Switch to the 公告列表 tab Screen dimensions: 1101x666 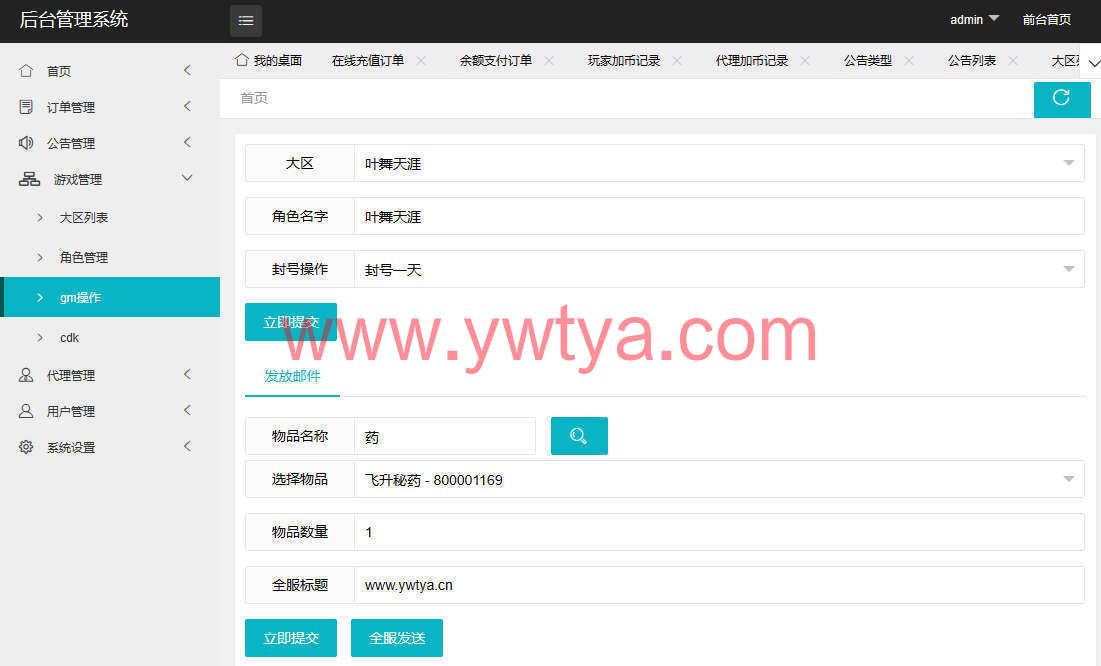972,60
